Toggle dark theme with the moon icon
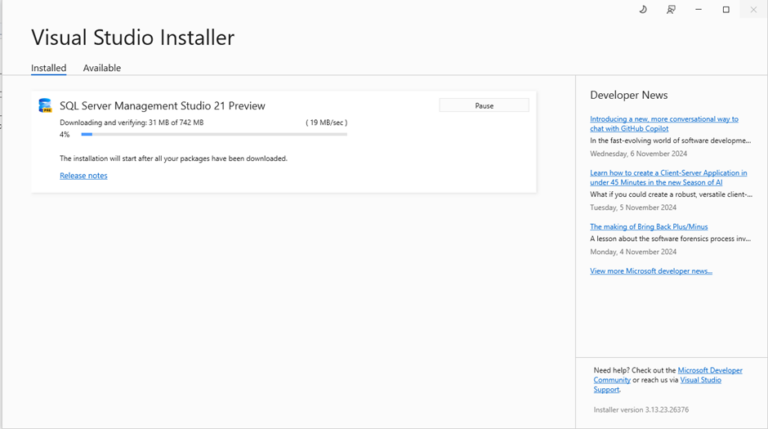 coord(643,10)
